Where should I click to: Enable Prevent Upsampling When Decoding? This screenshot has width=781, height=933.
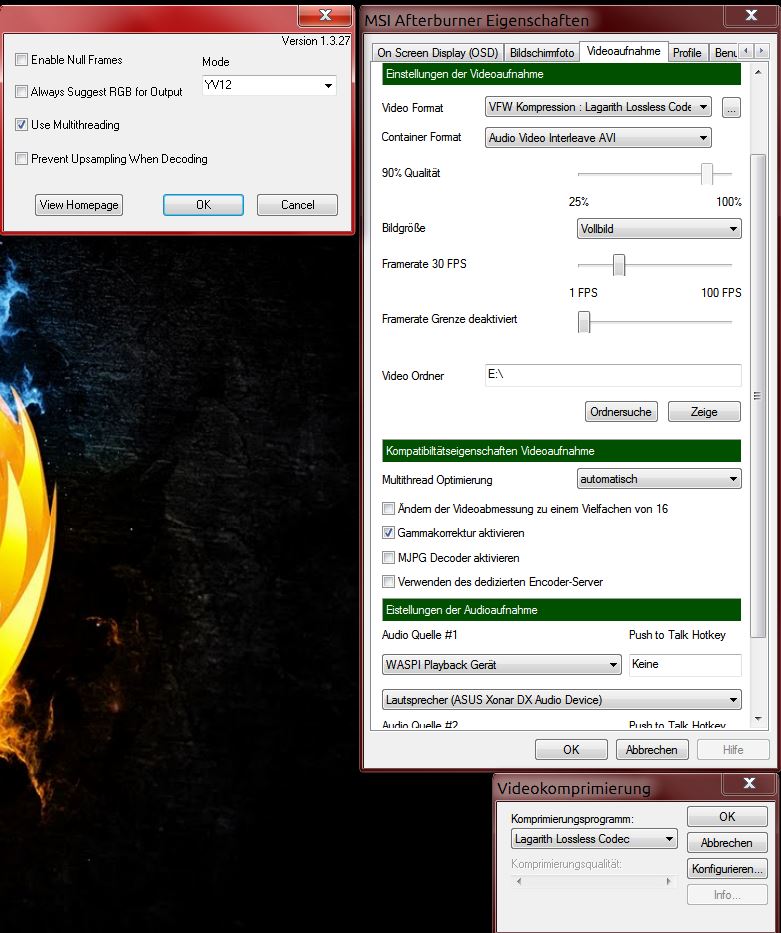[21, 159]
